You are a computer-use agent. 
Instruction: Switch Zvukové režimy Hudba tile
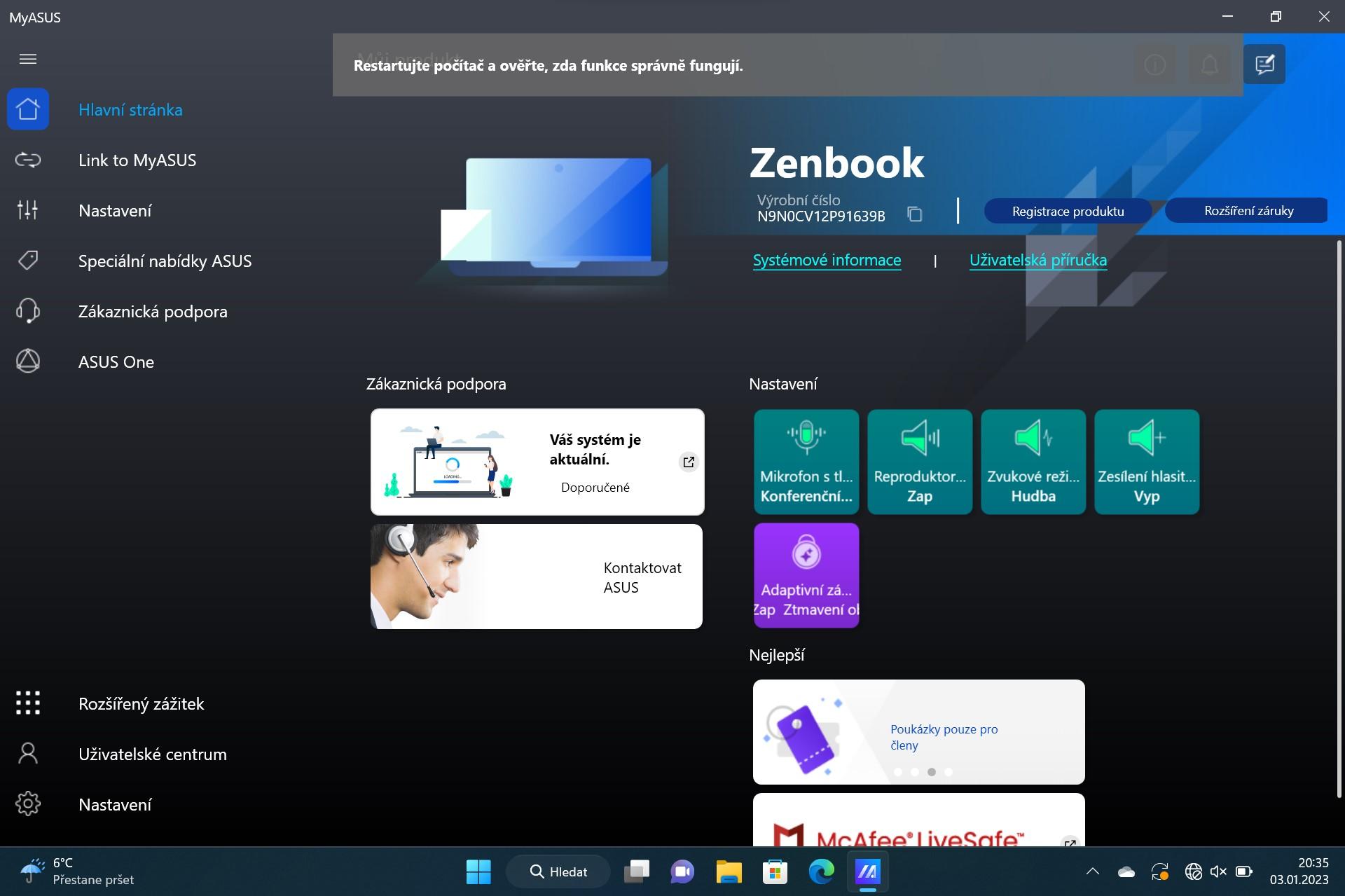(x=1033, y=462)
